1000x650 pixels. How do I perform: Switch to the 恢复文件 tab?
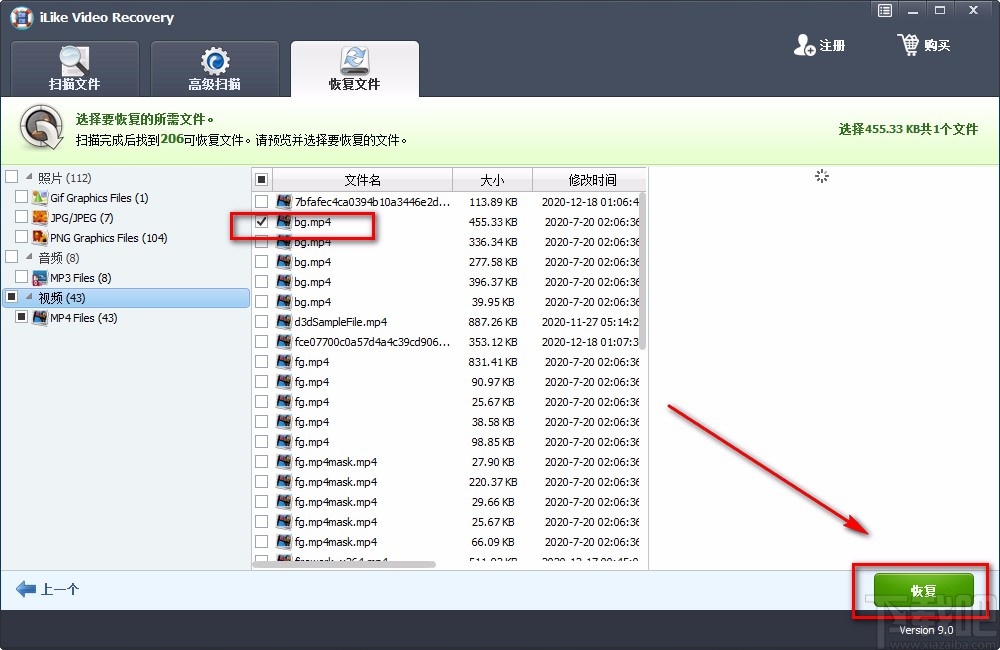(x=355, y=68)
